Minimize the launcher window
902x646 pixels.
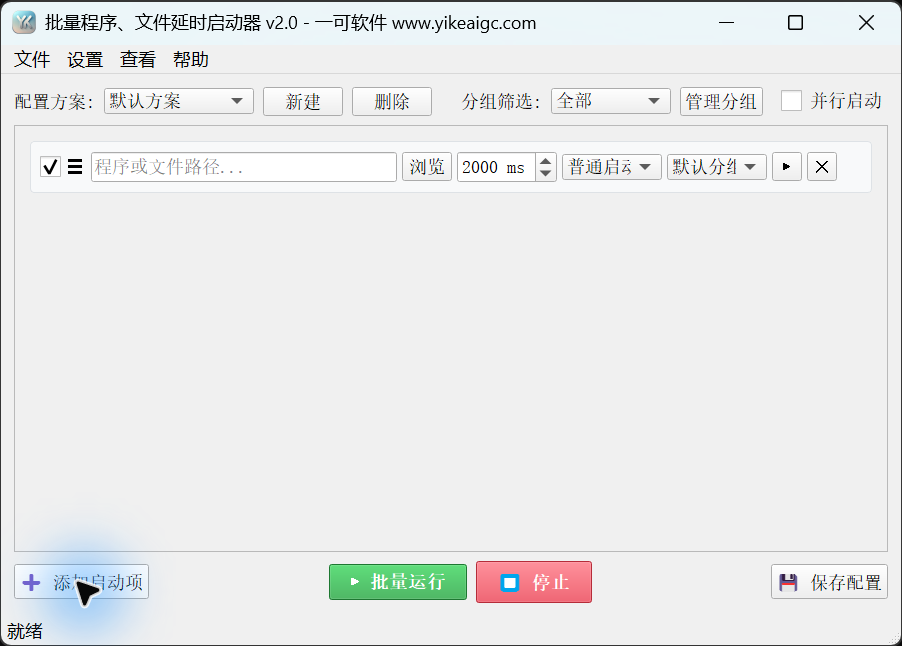727,23
